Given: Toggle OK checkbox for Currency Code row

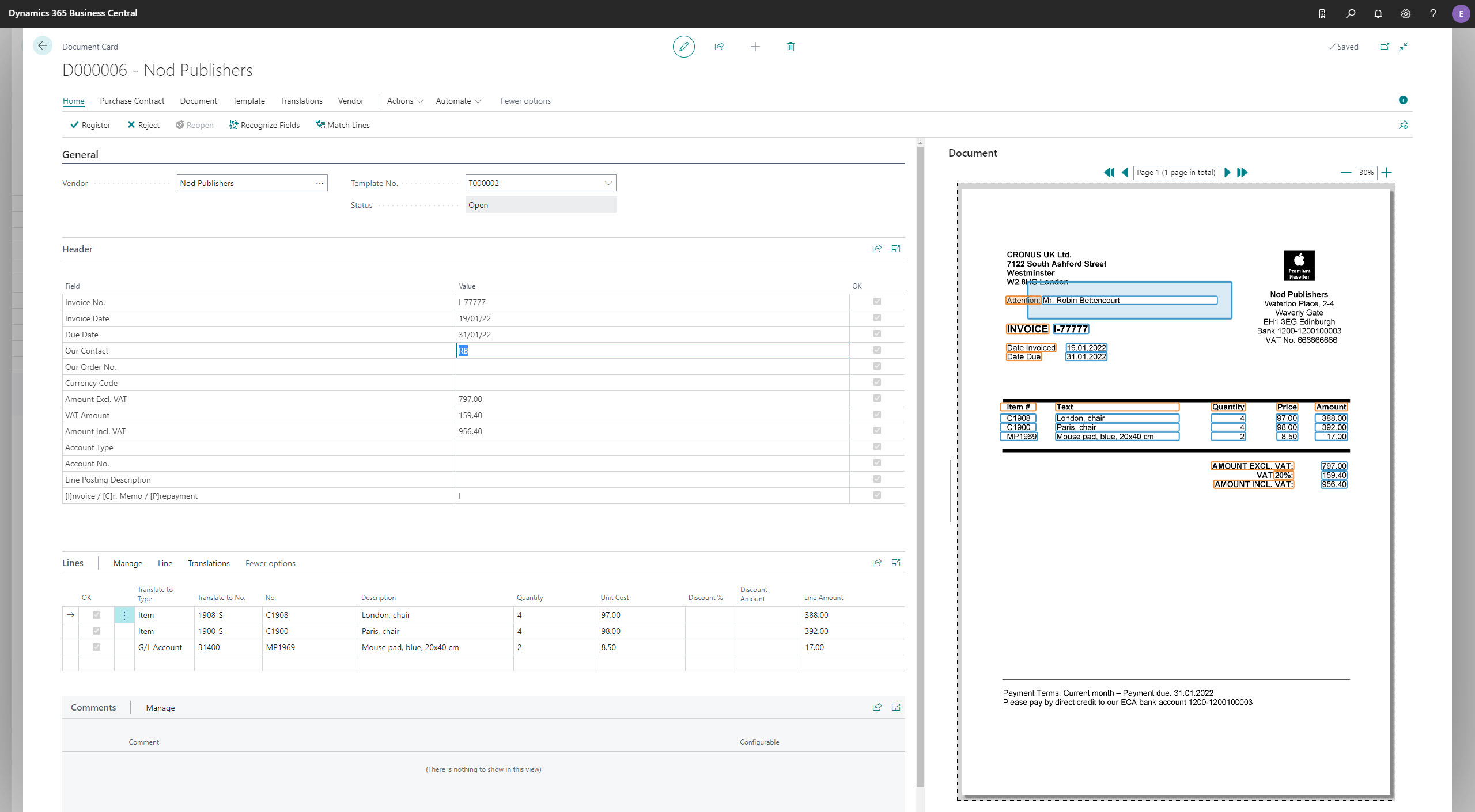Looking at the screenshot, I should click(x=877, y=382).
